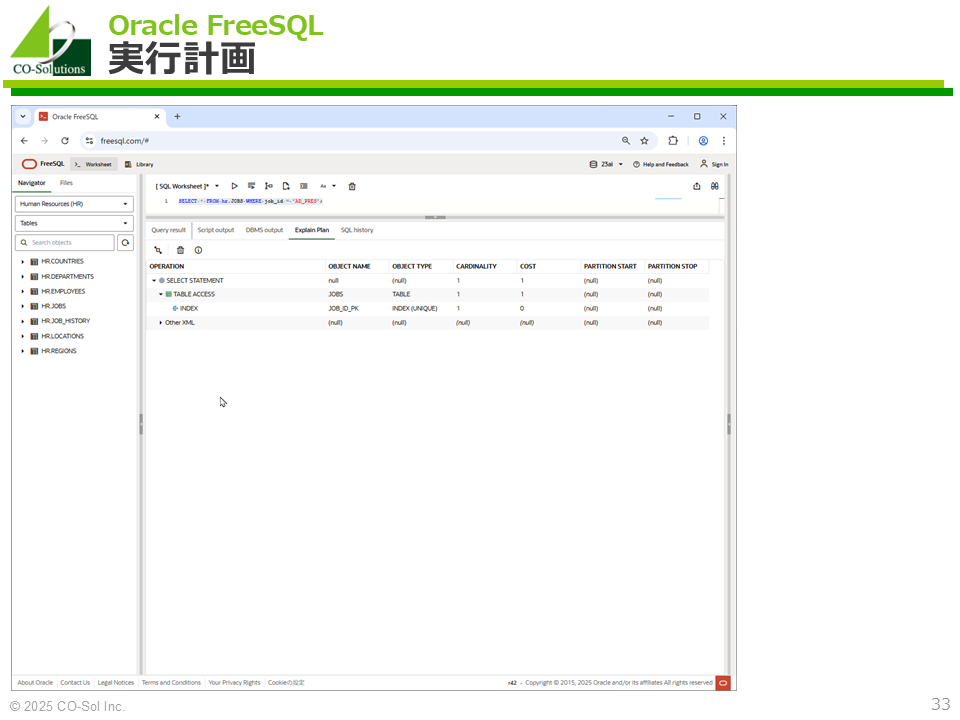Open the SQL history tab

[357, 230]
